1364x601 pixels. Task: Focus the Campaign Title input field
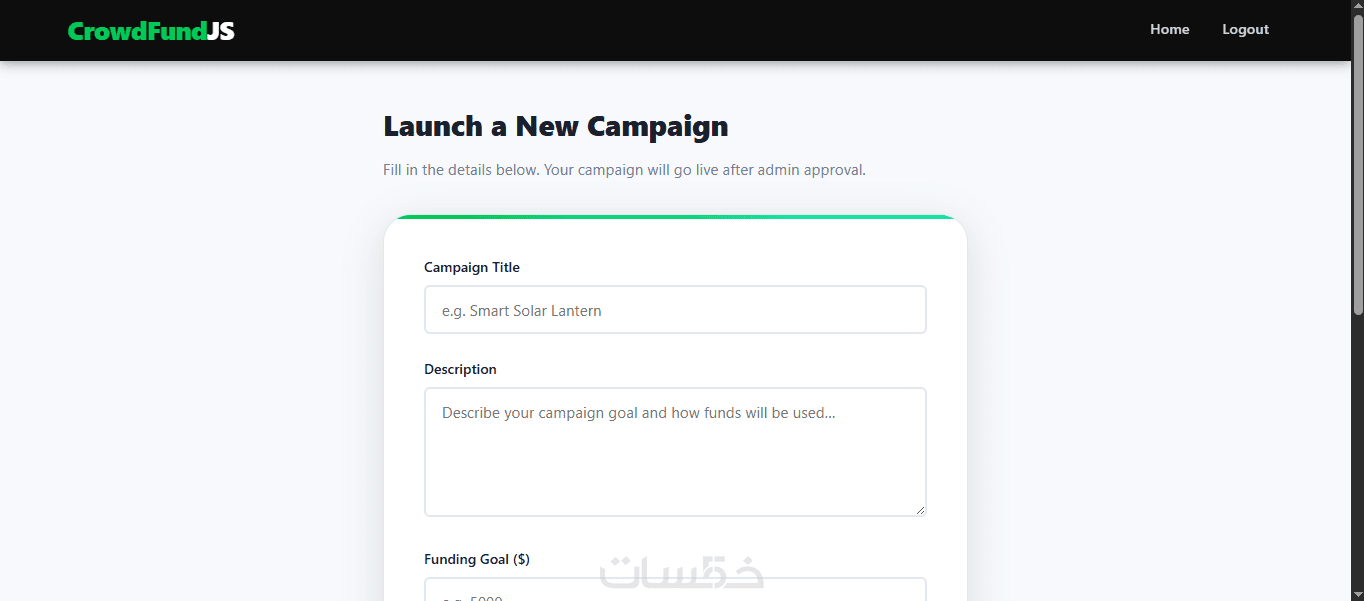pos(675,310)
